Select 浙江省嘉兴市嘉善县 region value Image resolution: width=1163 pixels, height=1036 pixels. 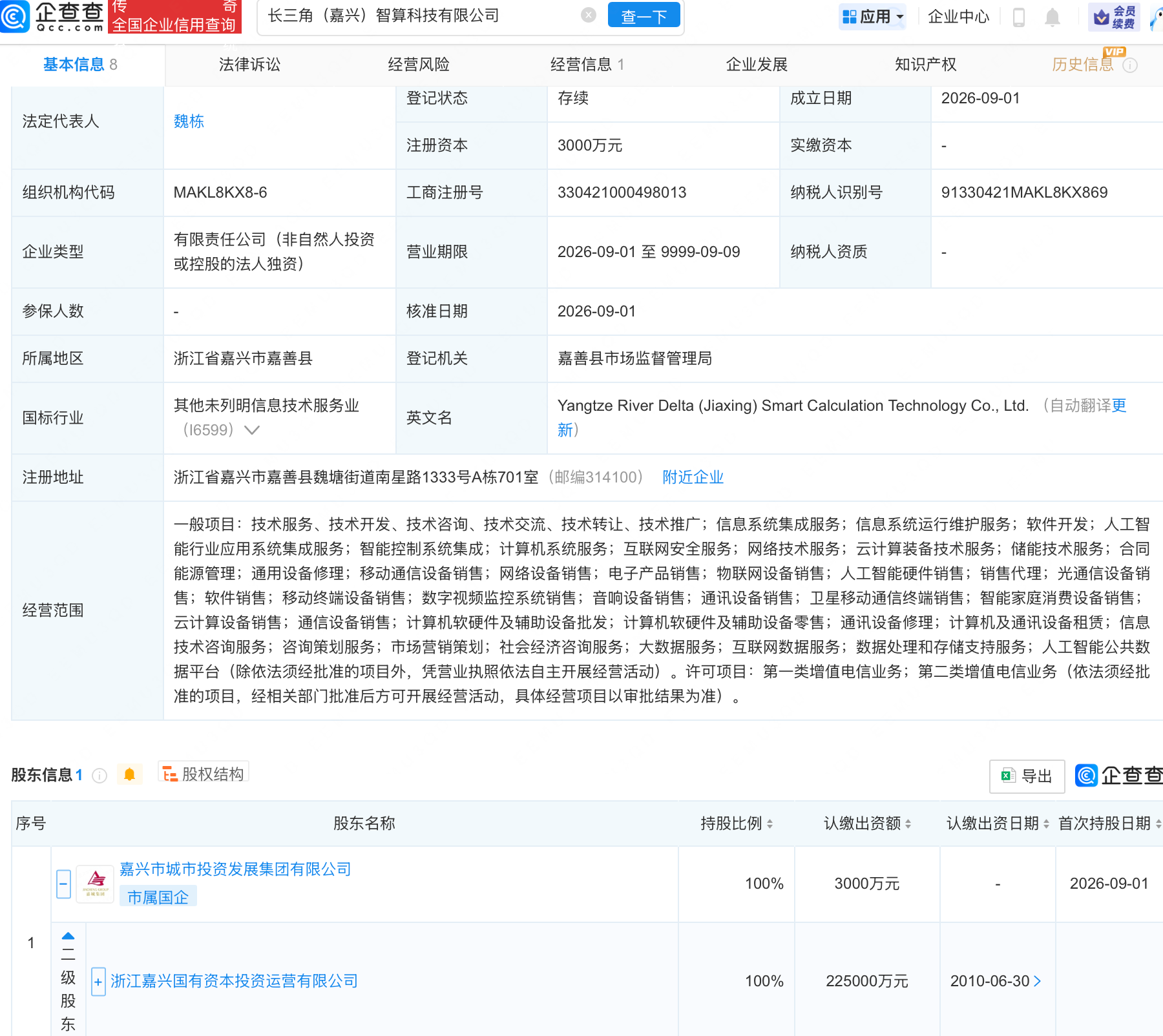coord(243,358)
